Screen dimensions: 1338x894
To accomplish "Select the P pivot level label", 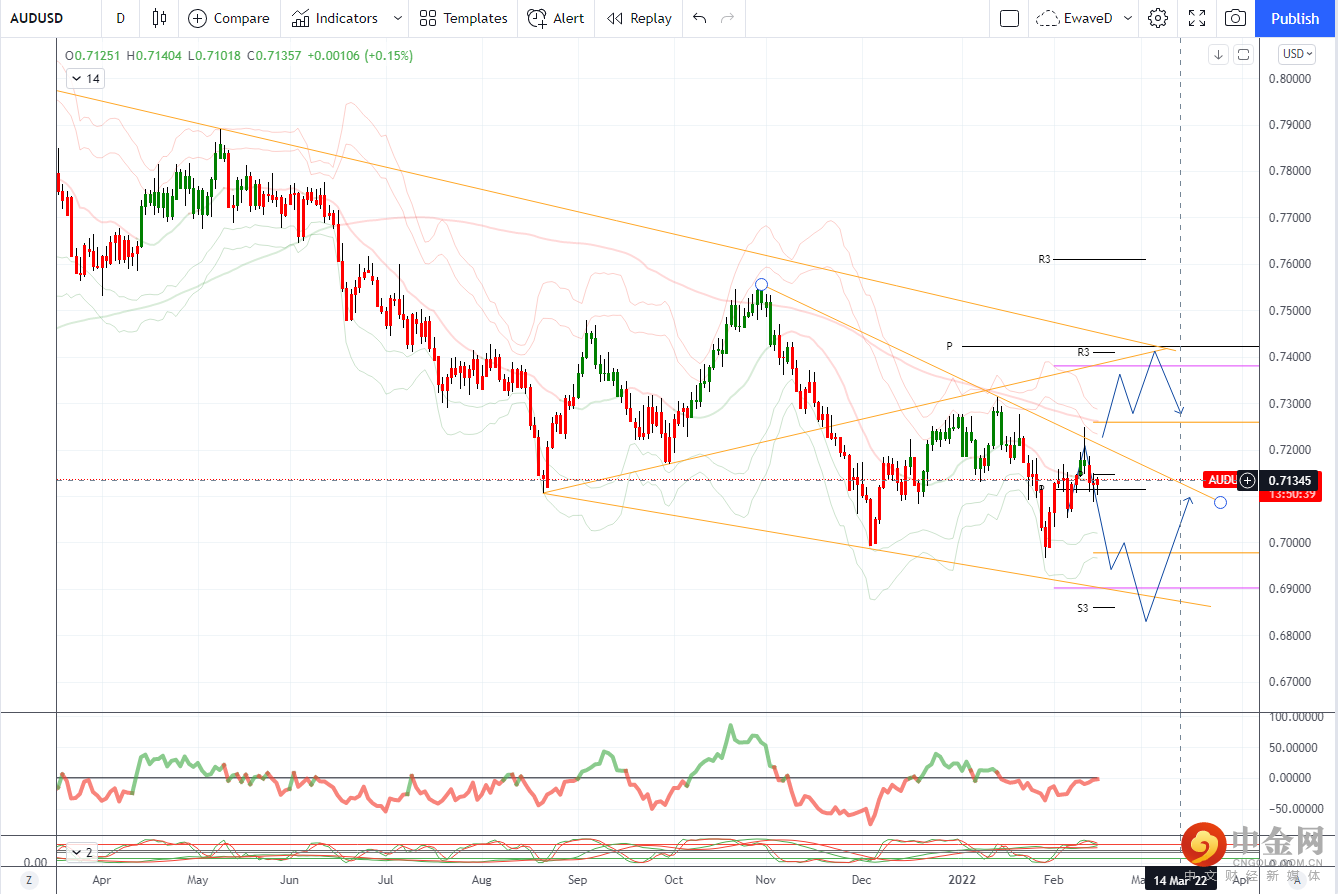I will coord(950,346).
